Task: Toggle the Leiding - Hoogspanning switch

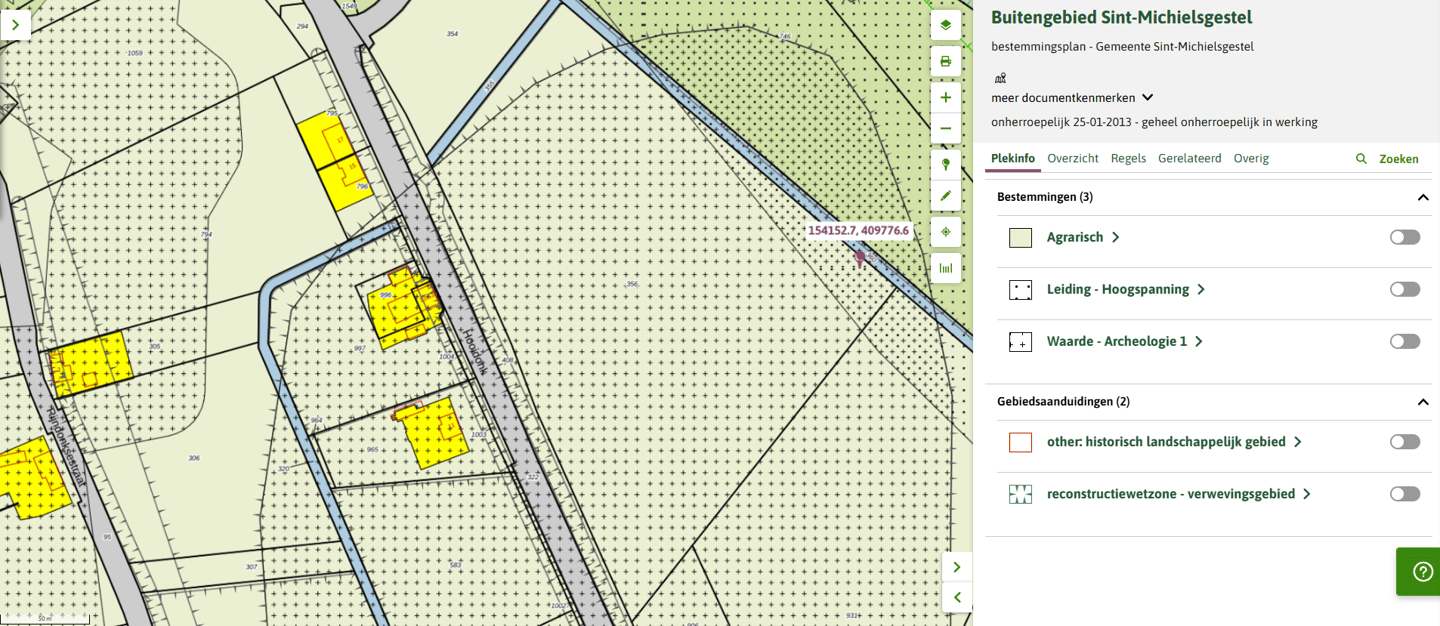Action: (1405, 289)
